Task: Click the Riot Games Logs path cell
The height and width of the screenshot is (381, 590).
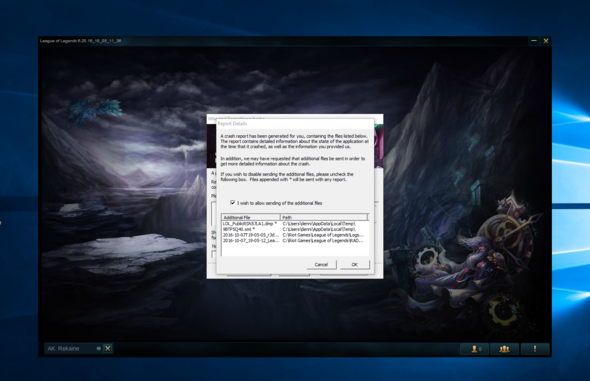Action: 323,235
